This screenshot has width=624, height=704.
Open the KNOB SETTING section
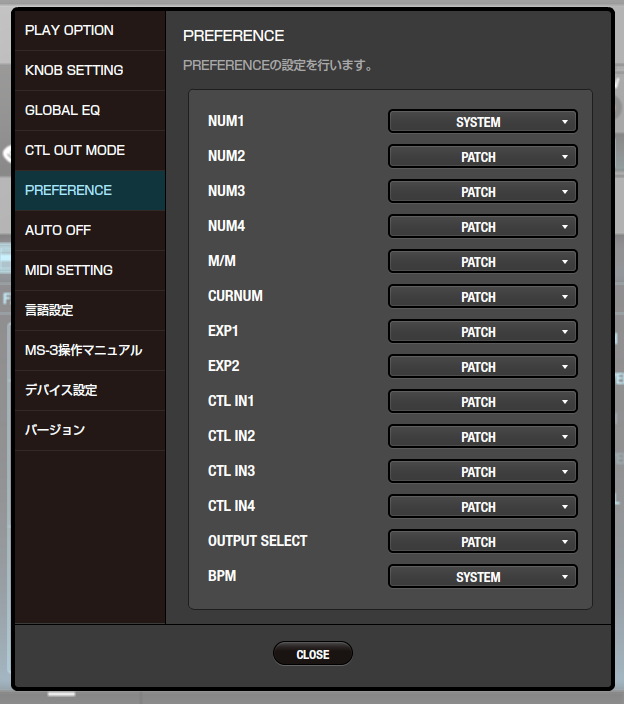89,70
